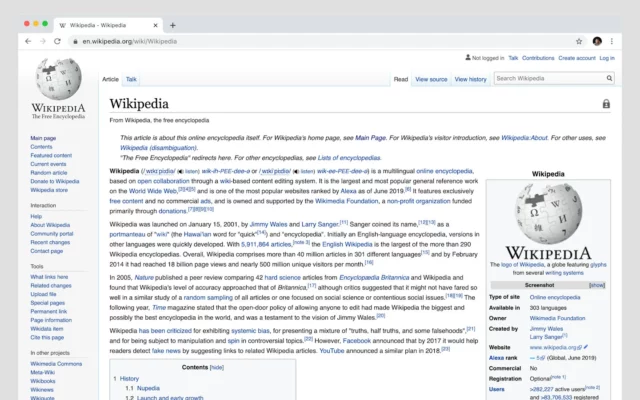Screen dimensions: 640x400
Task: Open Wikidata item
Action: (x=47, y=329)
